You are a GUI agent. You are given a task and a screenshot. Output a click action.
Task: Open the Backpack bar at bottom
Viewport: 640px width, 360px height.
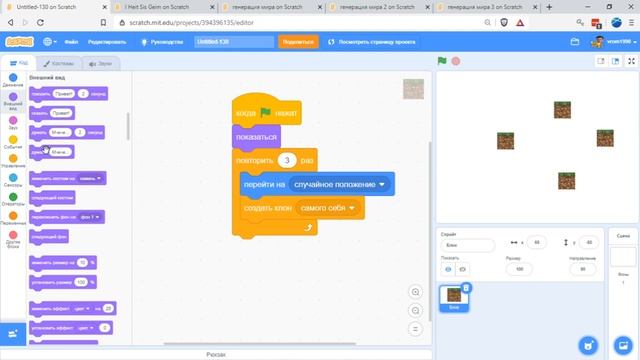(x=216, y=354)
